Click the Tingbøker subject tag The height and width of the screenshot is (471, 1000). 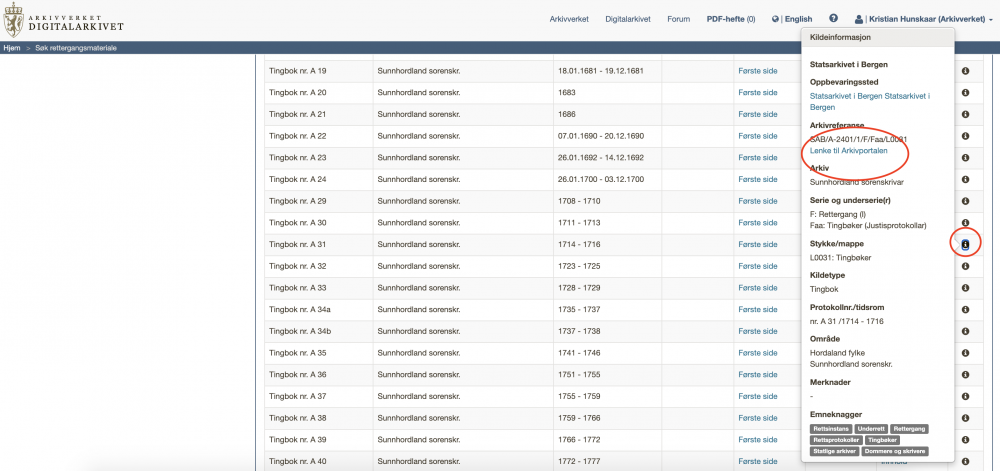click(883, 440)
